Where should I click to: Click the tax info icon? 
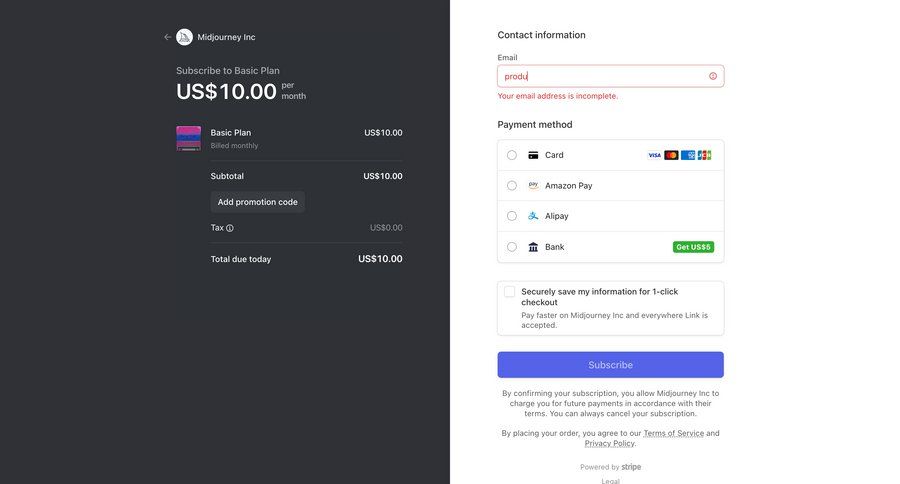point(230,228)
